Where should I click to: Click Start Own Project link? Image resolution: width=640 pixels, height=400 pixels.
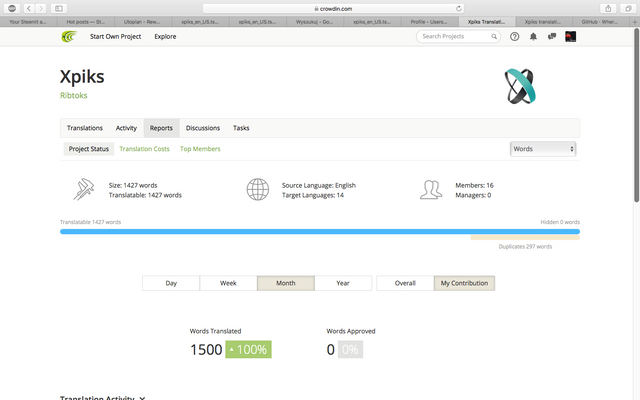(116, 36)
